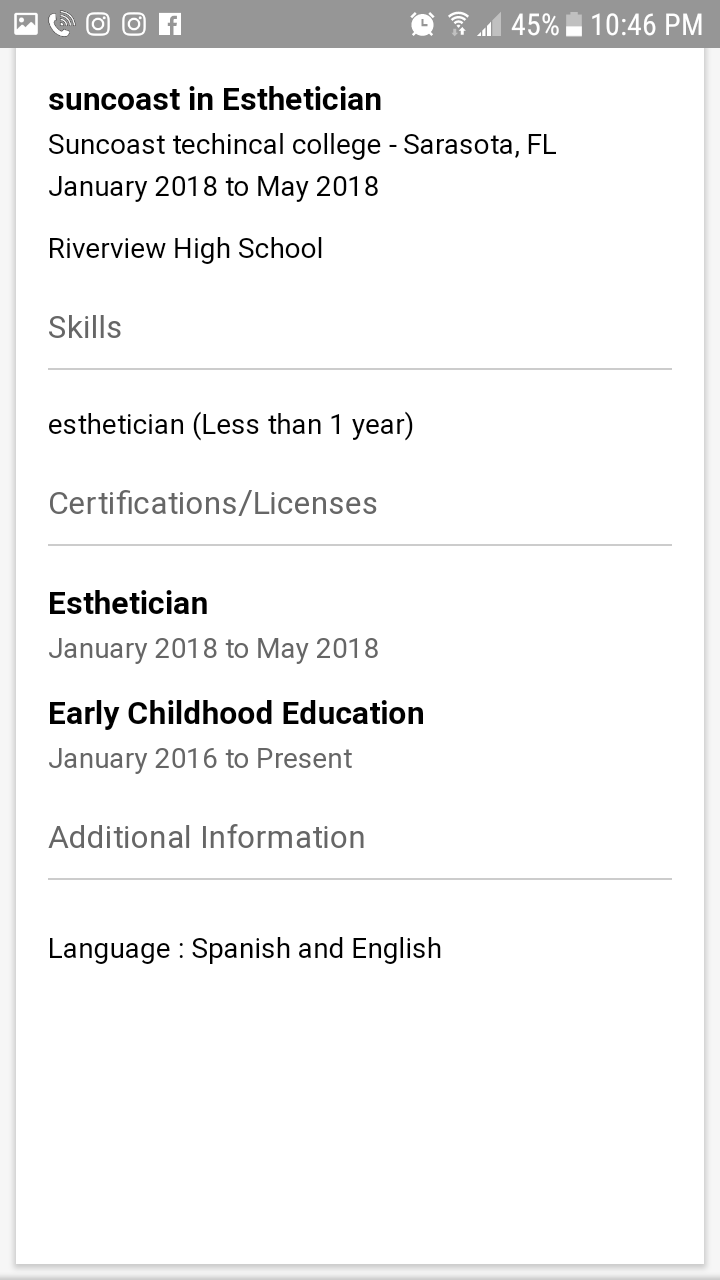Image resolution: width=720 pixels, height=1280 pixels.
Task: Tap the Wi-Fi calling phone icon
Action: [61, 24]
